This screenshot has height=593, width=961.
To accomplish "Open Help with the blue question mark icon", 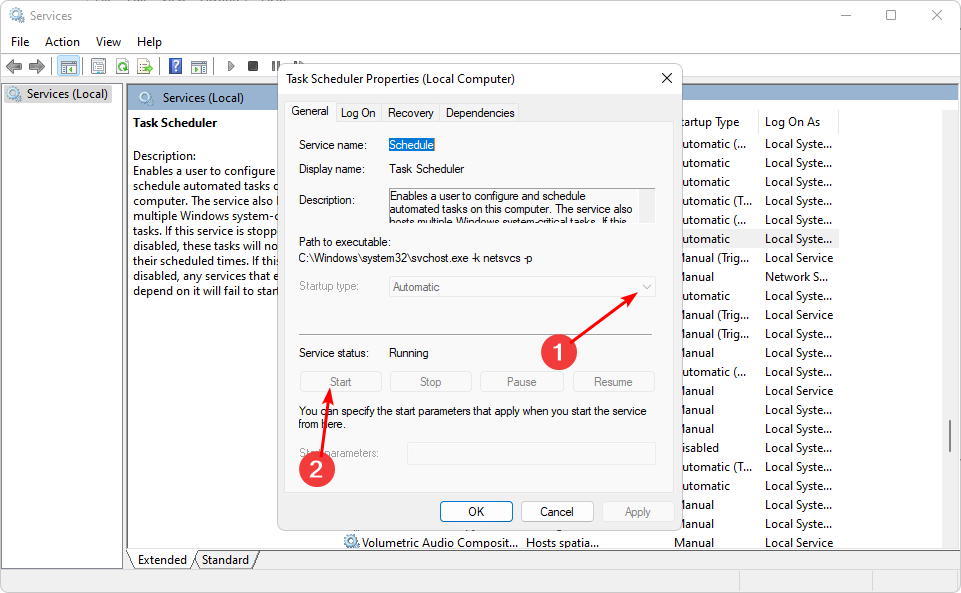I will [175, 66].
